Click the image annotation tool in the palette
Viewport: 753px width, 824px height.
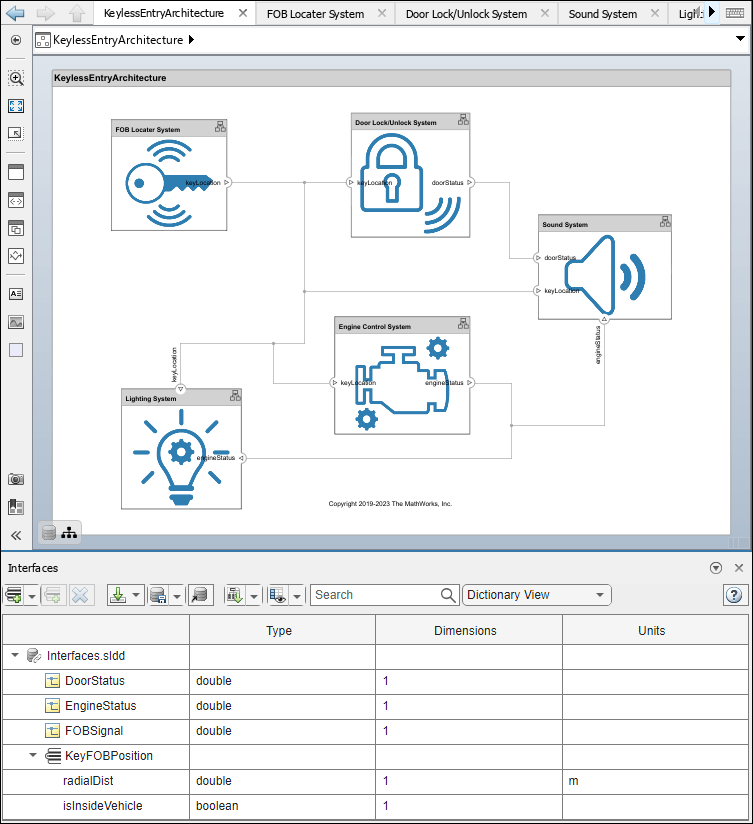click(x=16, y=322)
